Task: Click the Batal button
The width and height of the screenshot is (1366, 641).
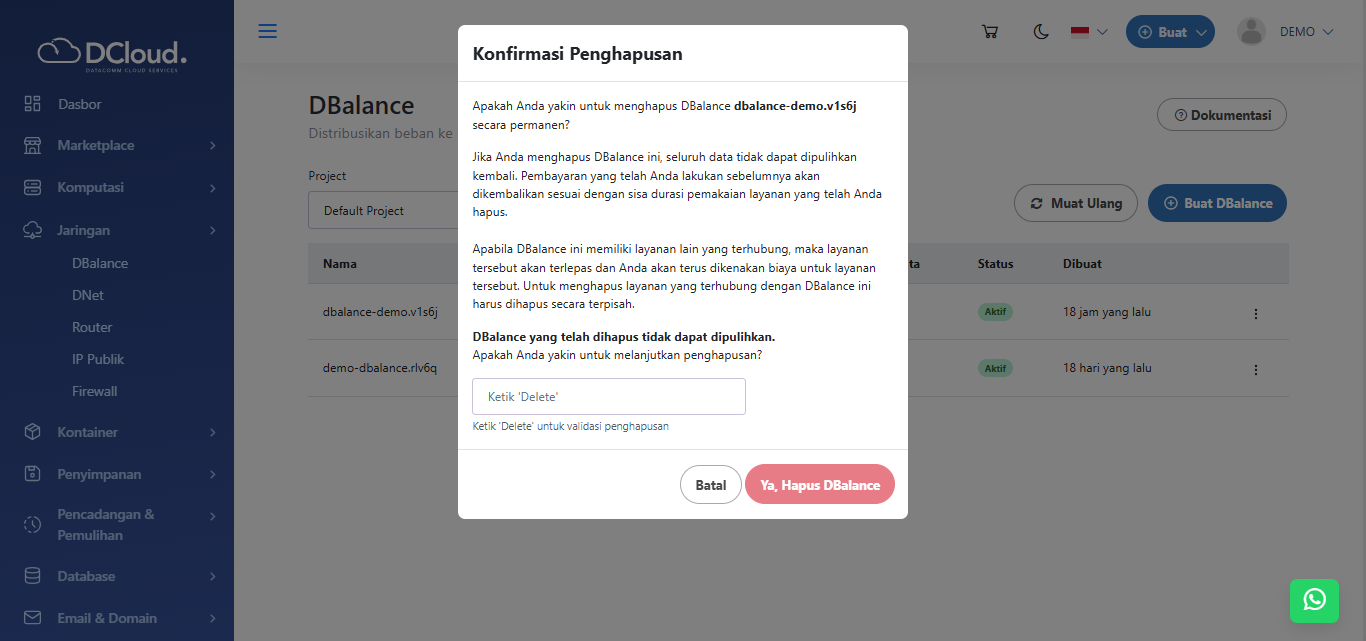Action: pos(711,485)
